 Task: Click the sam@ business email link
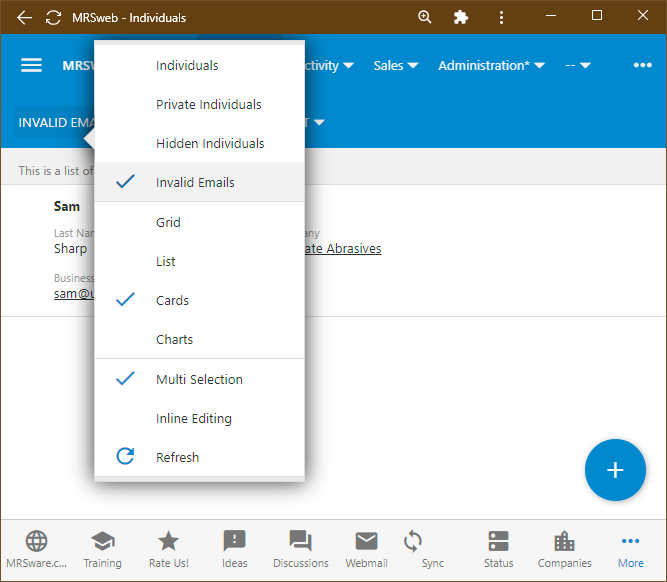(74, 294)
